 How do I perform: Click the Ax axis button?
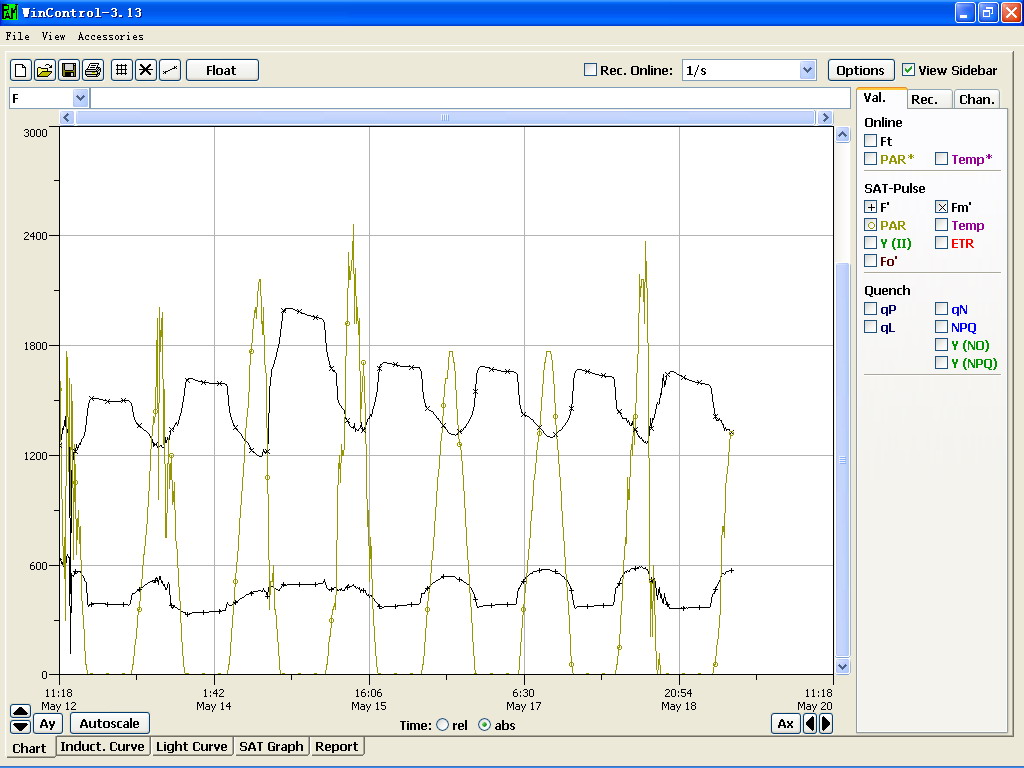click(x=786, y=724)
